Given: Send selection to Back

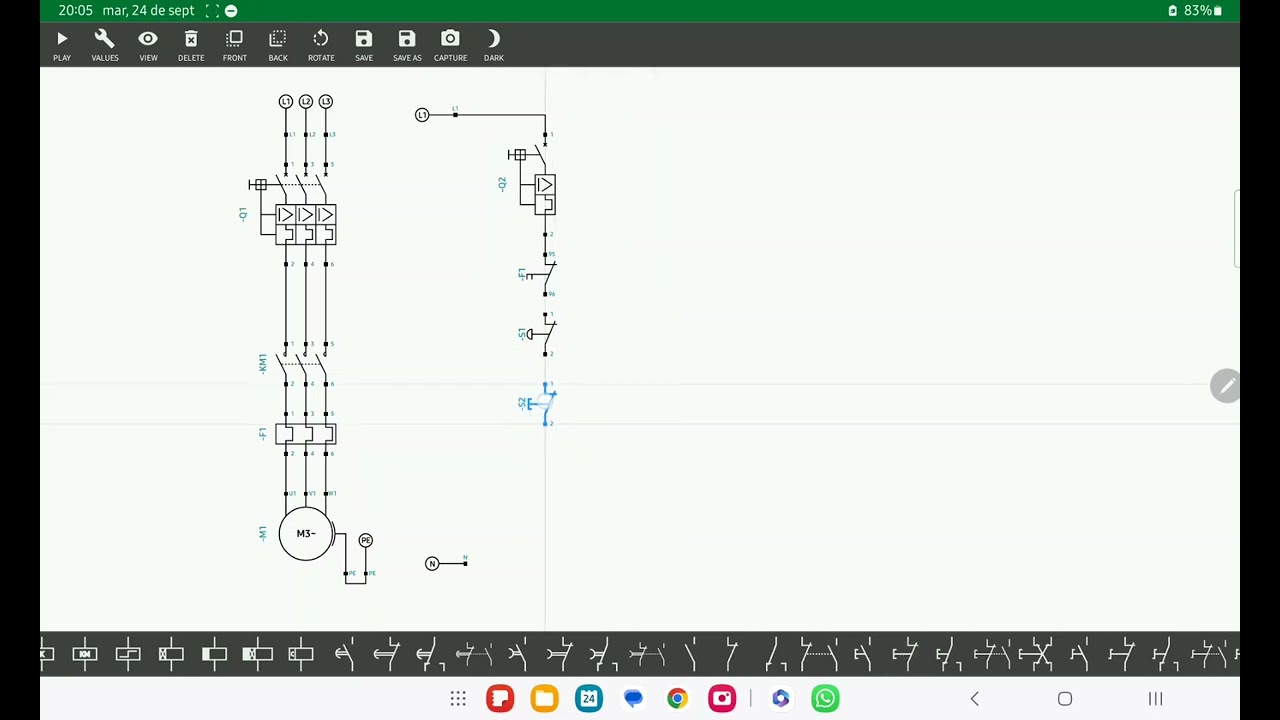Looking at the screenshot, I should (x=278, y=45).
